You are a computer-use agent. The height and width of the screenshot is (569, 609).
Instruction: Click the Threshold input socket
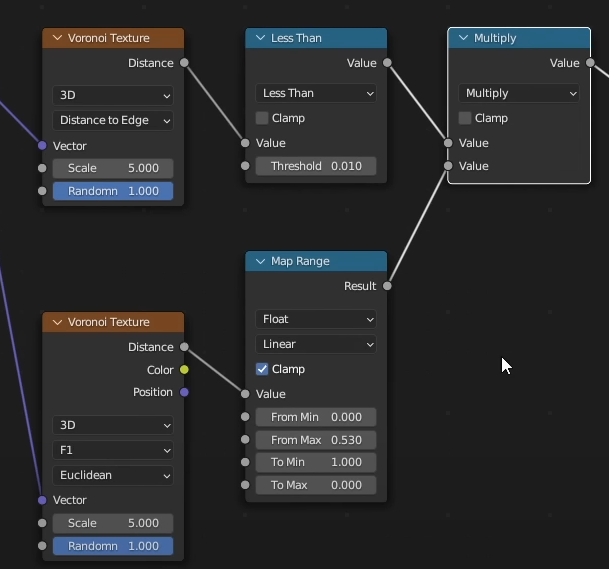pos(245,166)
